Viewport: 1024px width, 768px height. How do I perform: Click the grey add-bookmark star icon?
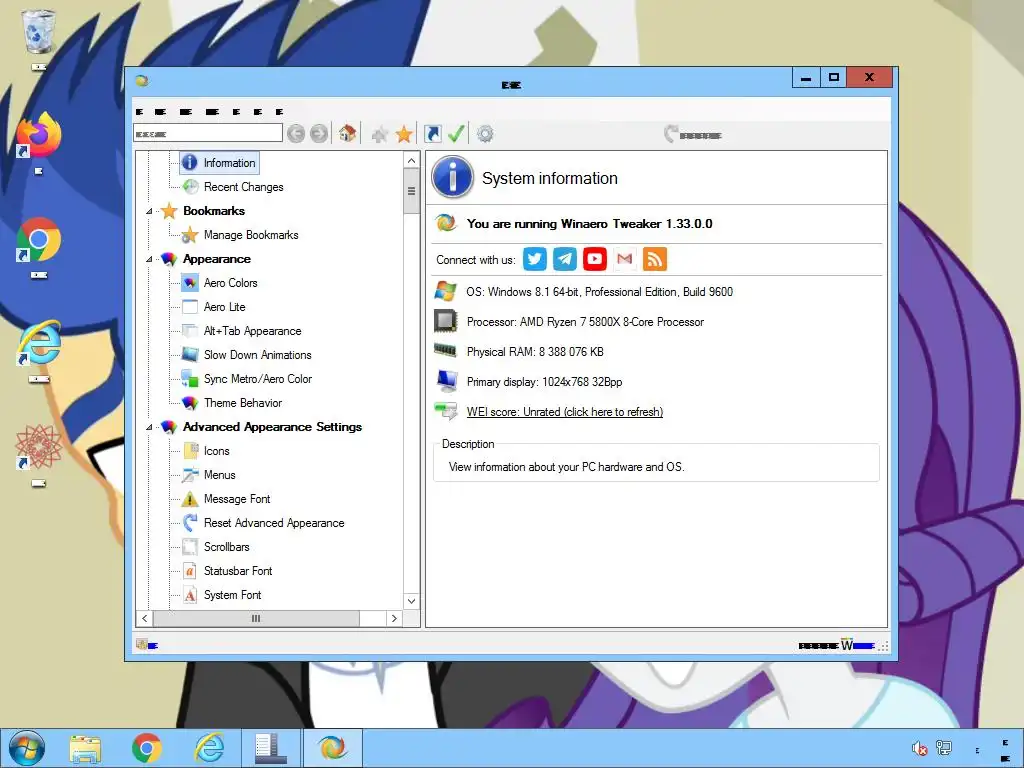pyautogui.click(x=379, y=135)
